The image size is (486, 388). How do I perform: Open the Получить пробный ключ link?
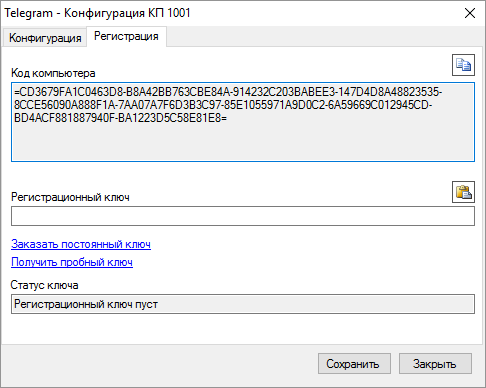72,262
